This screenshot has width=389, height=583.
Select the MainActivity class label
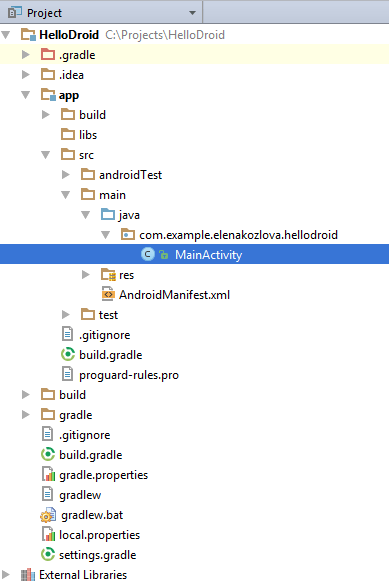click(209, 255)
